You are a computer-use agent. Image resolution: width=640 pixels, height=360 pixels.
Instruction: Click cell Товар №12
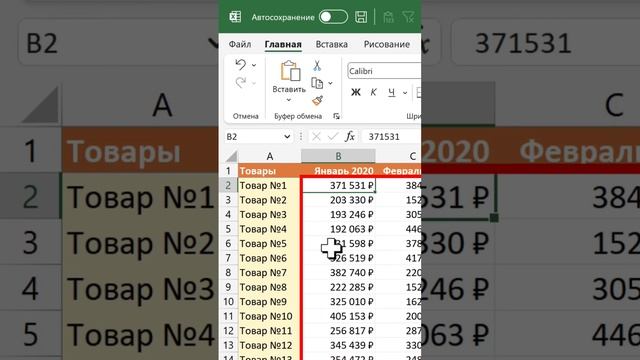click(269, 345)
